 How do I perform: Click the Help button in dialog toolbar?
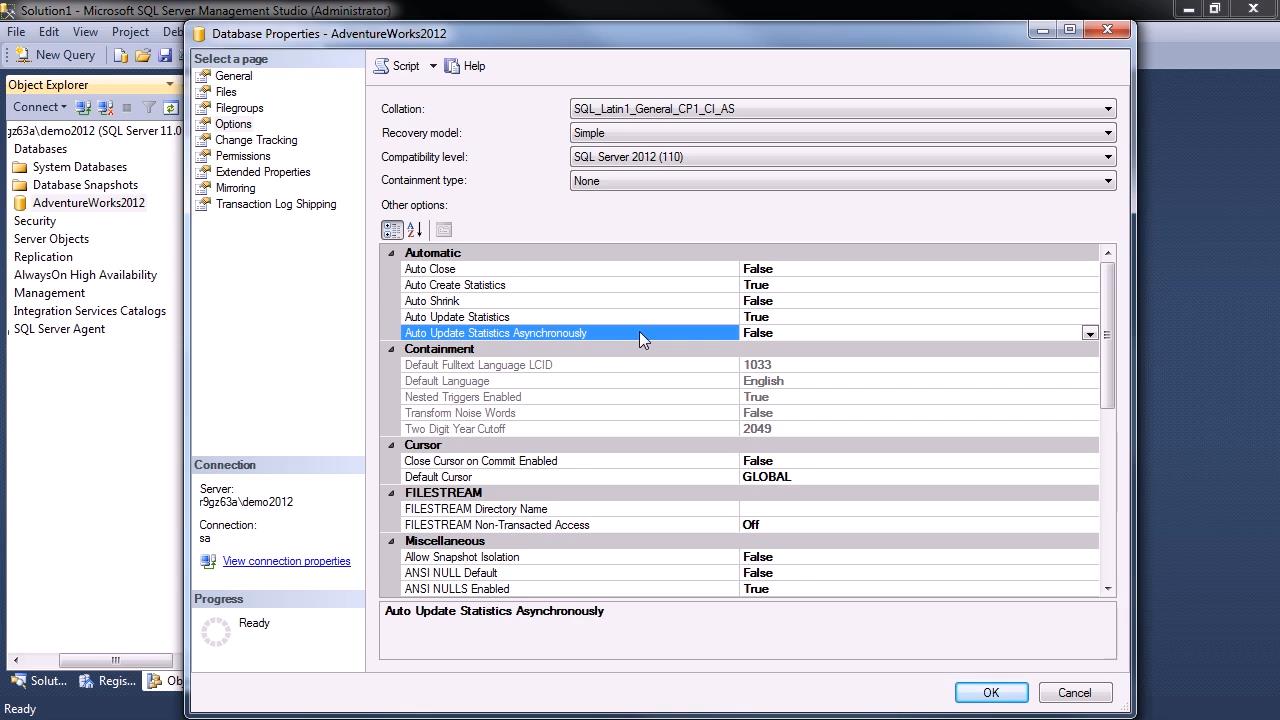[465, 66]
